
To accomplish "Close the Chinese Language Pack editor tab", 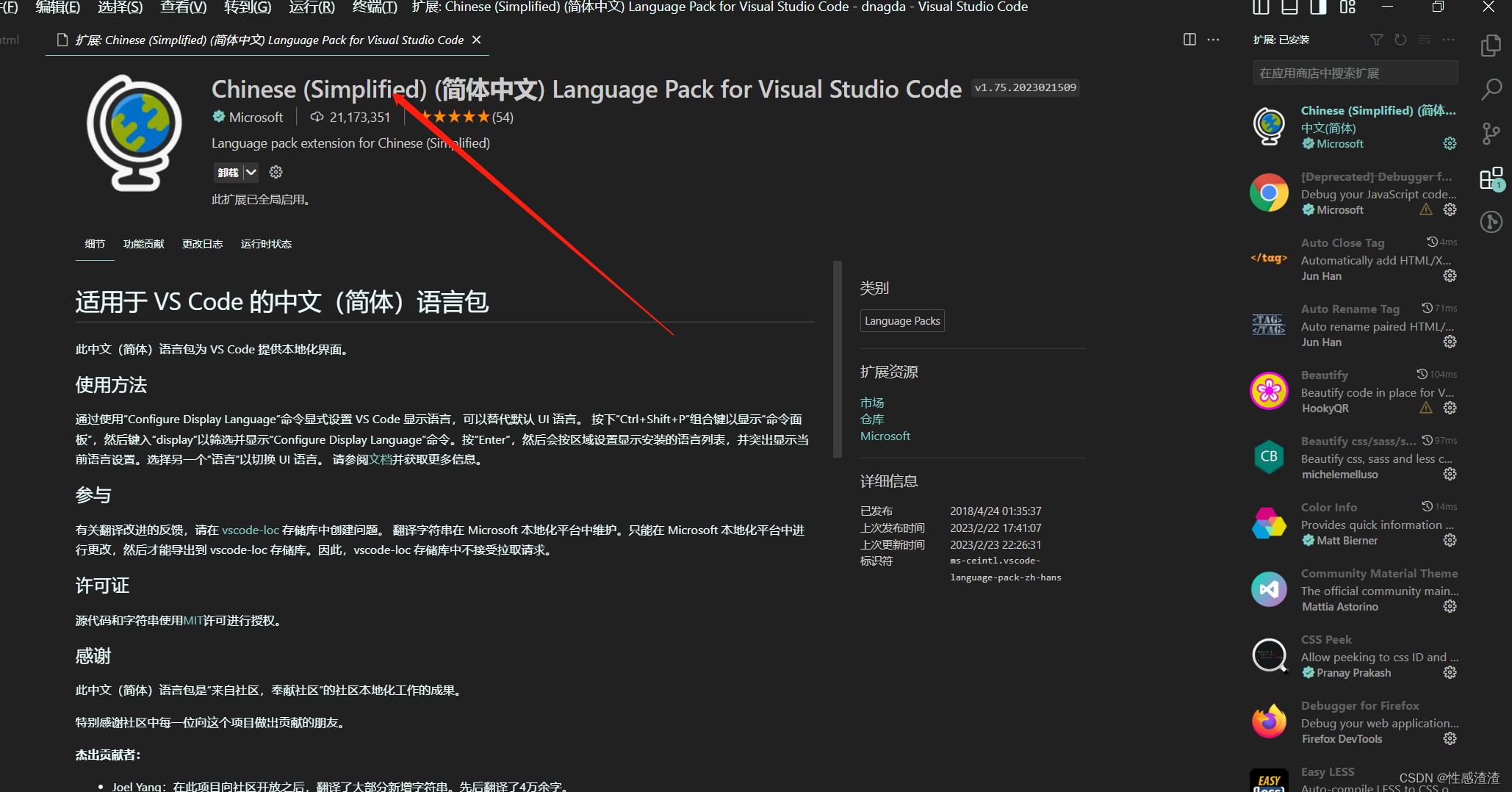I will click(x=476, y=40).
